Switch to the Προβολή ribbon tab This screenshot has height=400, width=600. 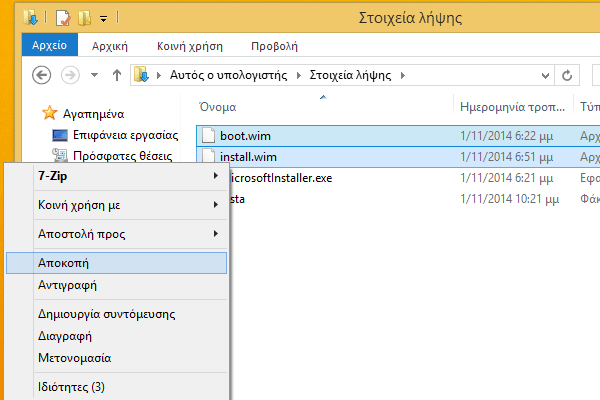274,46
